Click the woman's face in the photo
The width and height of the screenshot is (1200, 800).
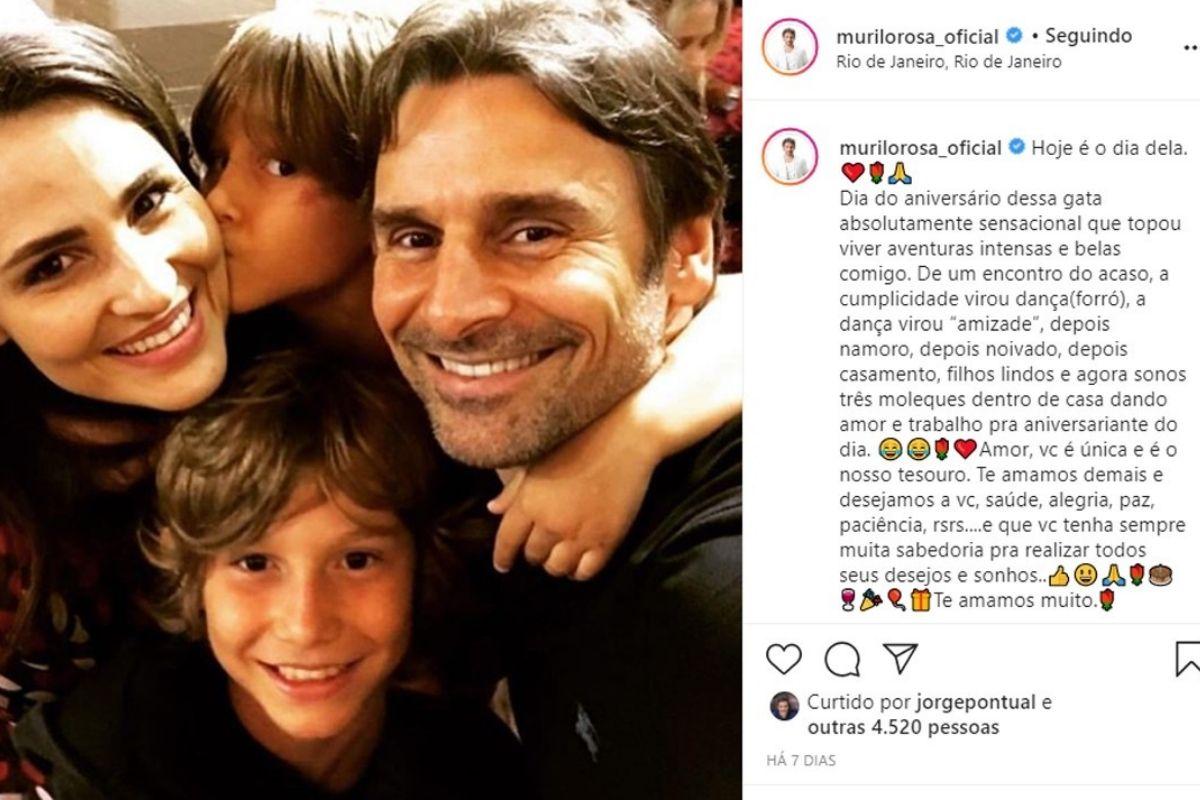110,260
